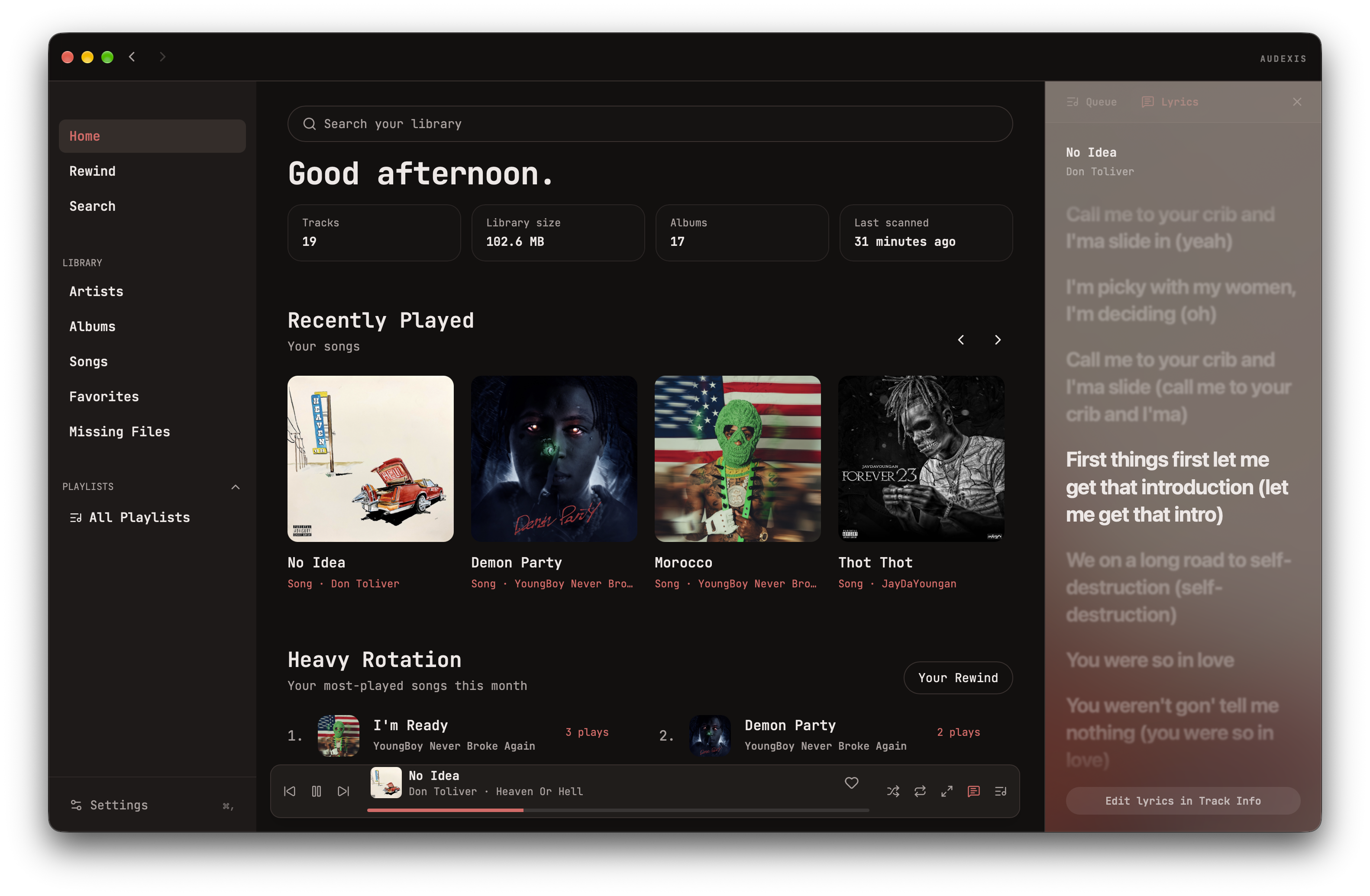1370x896 pixels.
Task: Close the lyrics side panel
Action: tap(1297, 102)
